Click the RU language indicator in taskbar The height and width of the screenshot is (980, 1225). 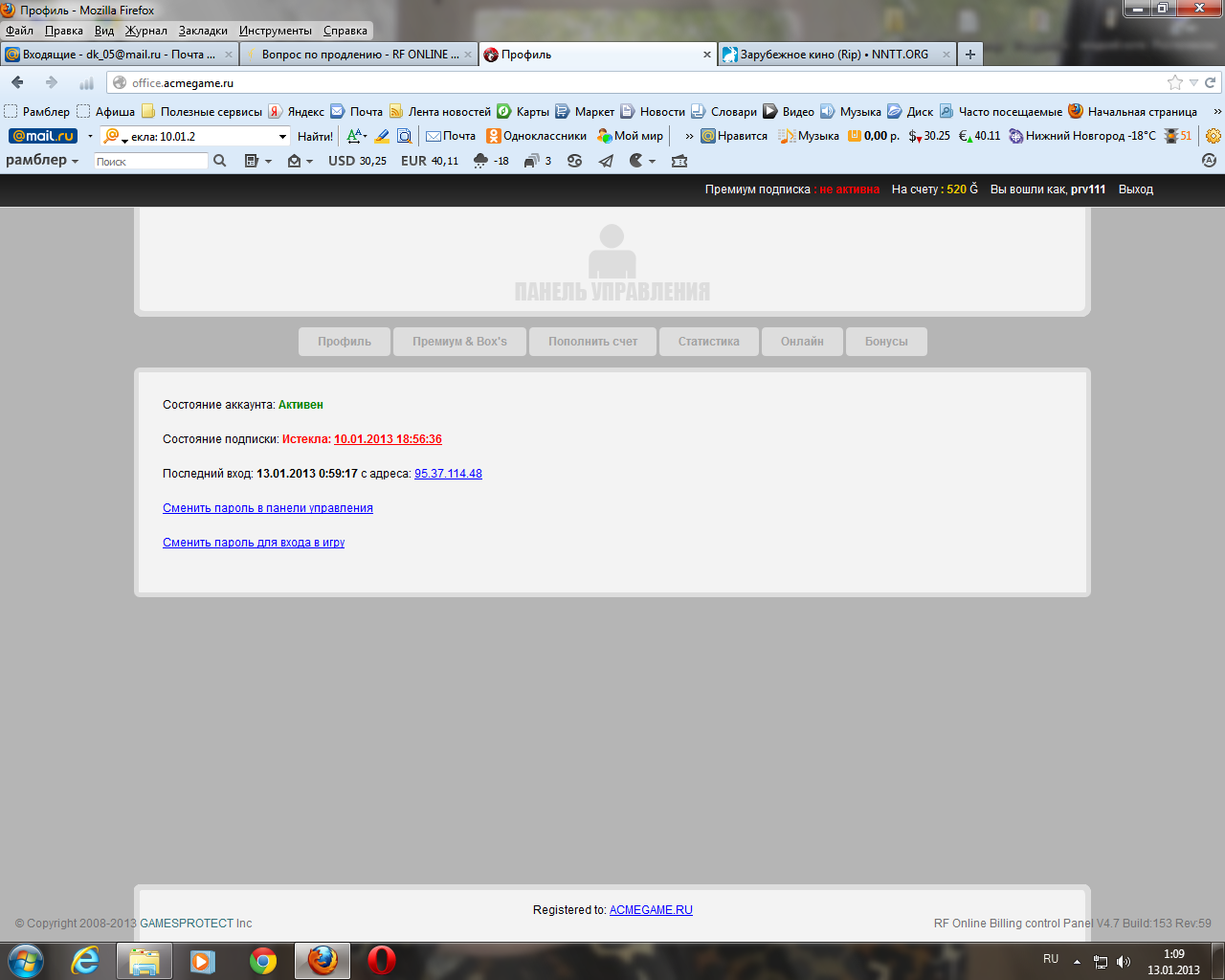coord(1051,959)
